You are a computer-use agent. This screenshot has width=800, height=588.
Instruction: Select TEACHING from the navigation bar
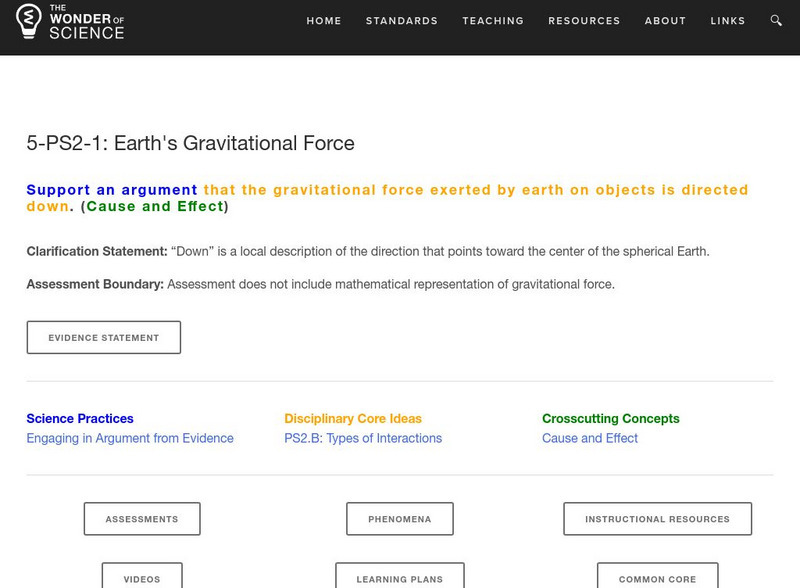pyautogui.click(x=494, y=20)
